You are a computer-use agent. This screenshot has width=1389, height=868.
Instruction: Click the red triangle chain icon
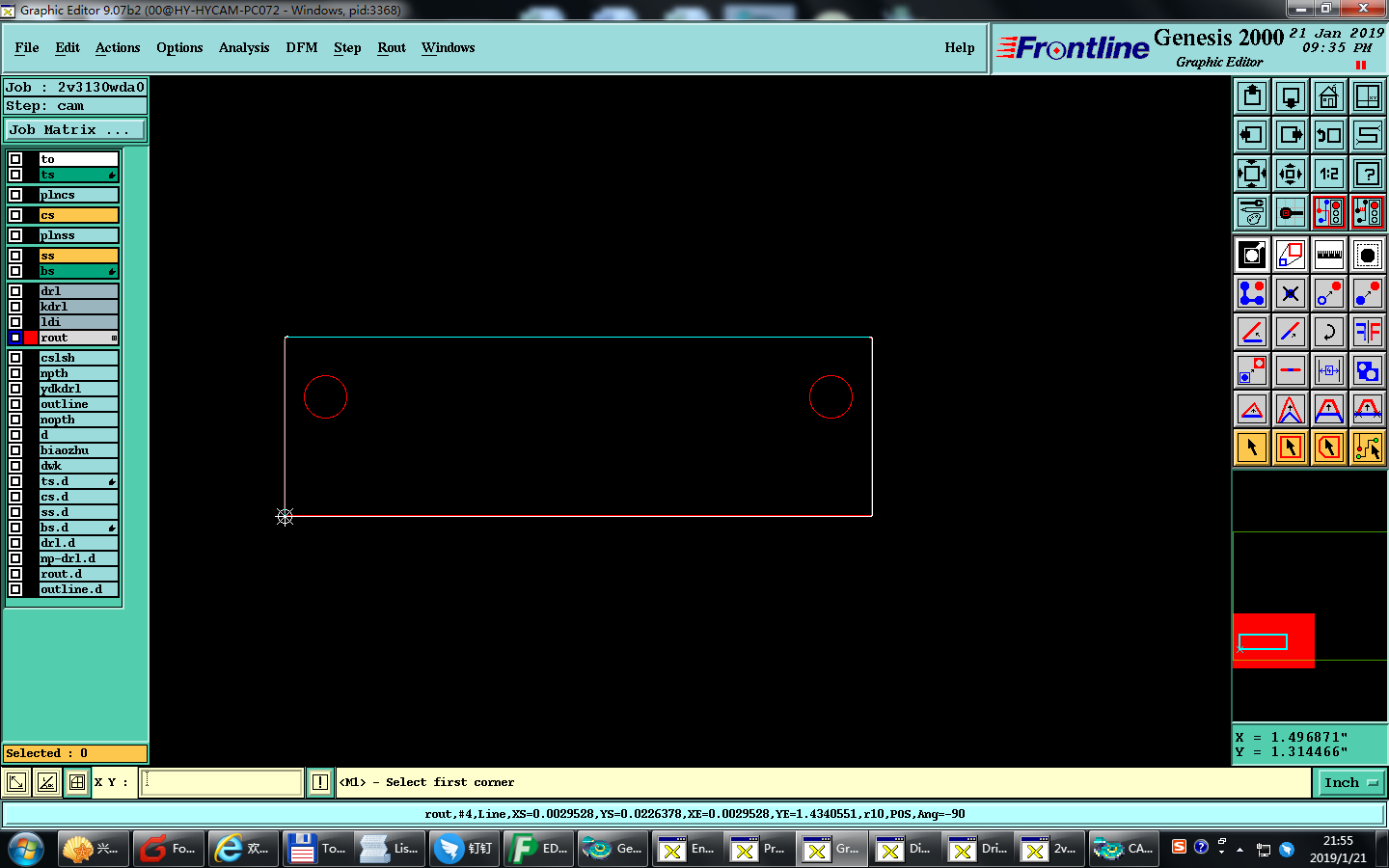click(1252, 409)
